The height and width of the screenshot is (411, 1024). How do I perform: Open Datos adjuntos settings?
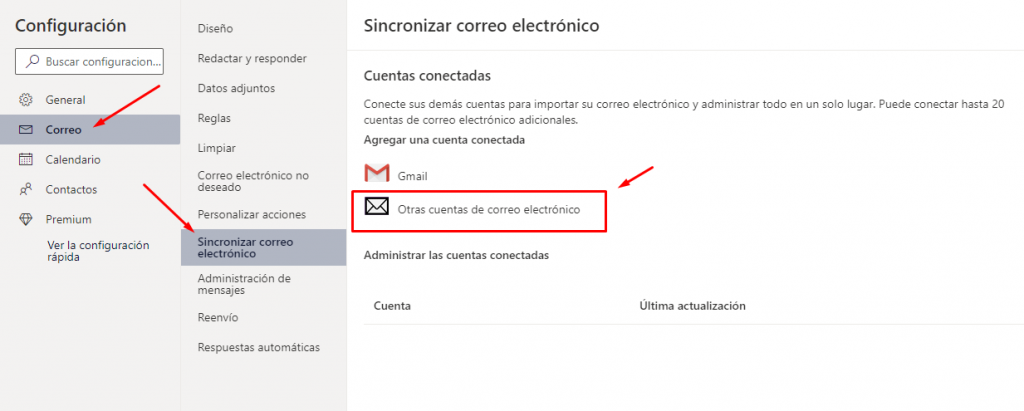coord(236,88)
